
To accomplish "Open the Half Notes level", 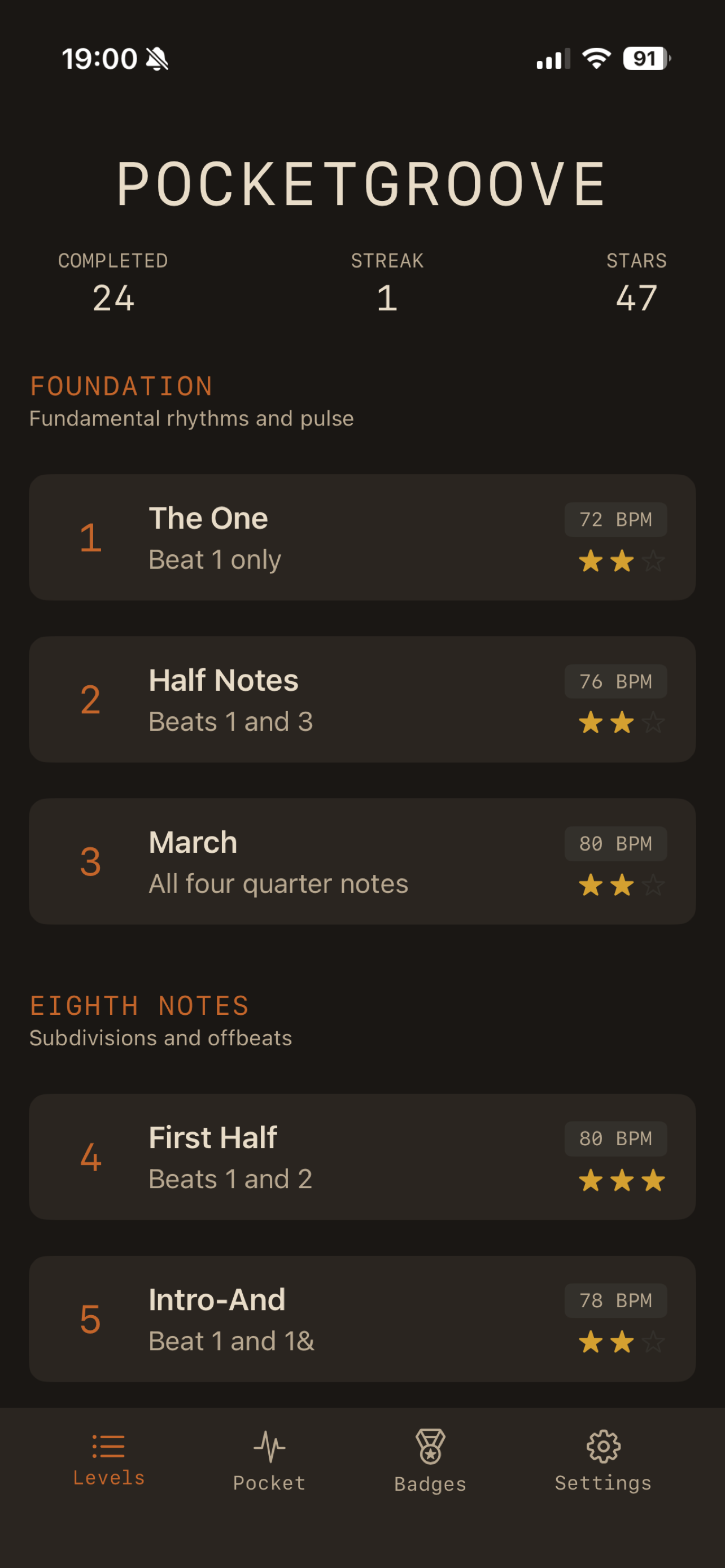I will (362, 699).
